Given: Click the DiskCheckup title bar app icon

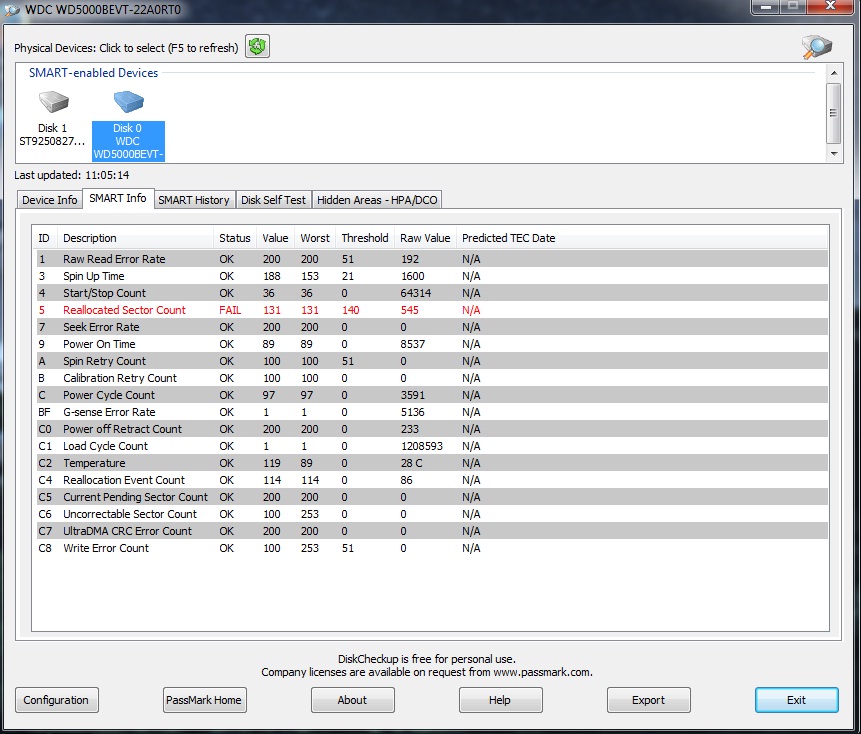Looking at the screenshot, I should pos(12,9).
